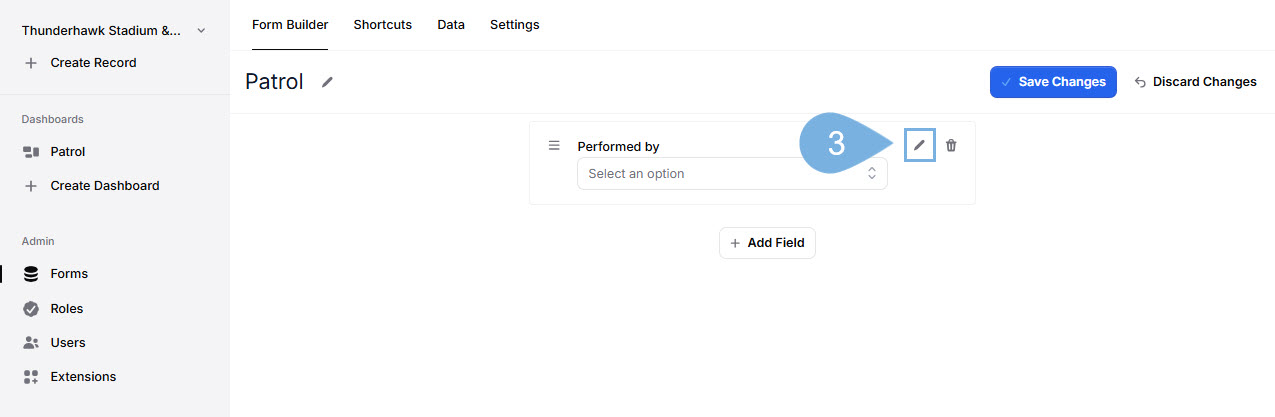Click the Save Changes button
This screenshot has height=417, width=1275.
(x=1053, y=82)
